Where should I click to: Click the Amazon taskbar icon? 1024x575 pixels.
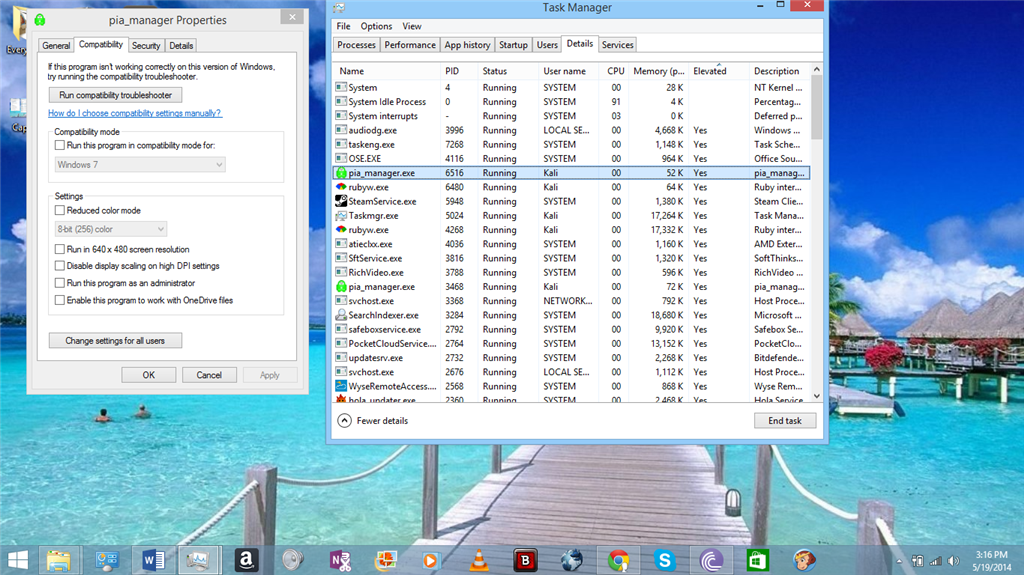tap(246, 560)
